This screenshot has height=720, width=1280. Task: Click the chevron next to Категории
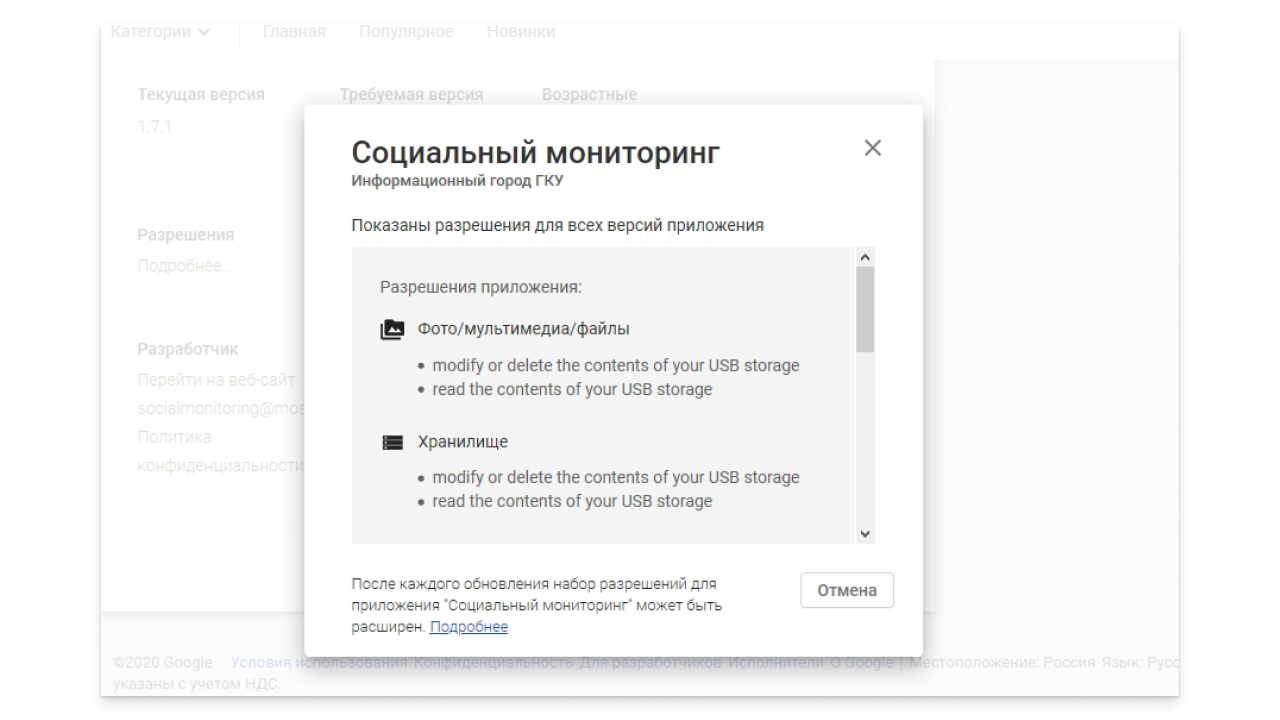(205, 31)
